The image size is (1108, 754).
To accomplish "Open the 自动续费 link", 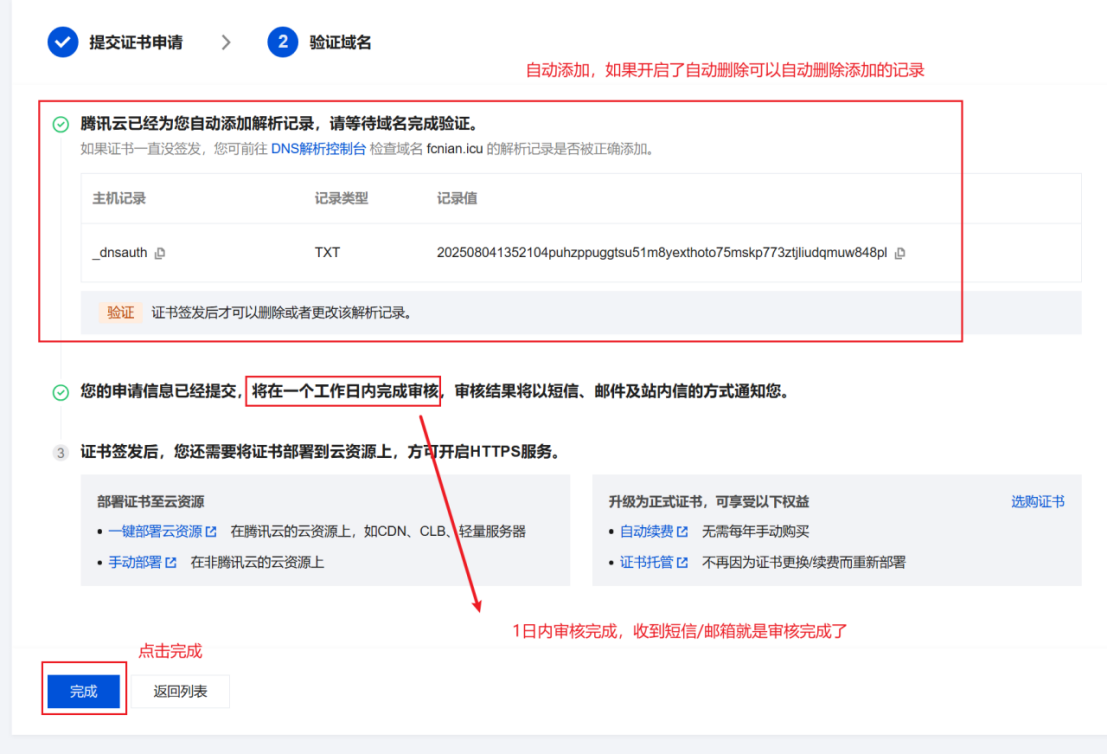I will pos(647,531).
